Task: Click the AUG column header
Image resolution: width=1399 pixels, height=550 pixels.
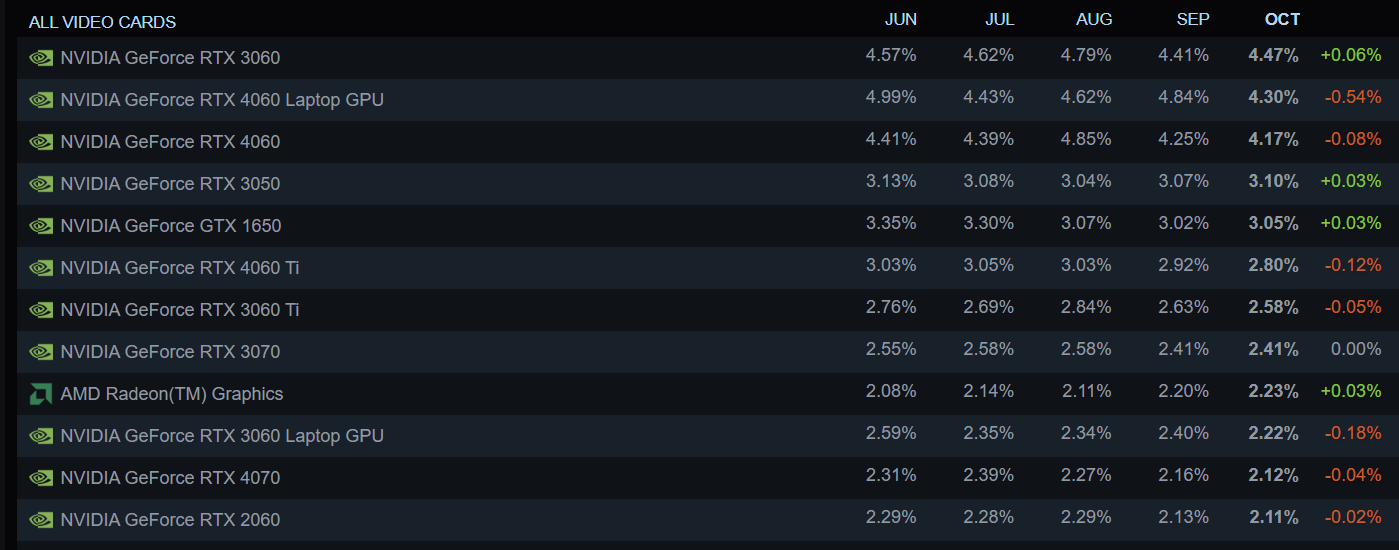Action: point(1095,20)
